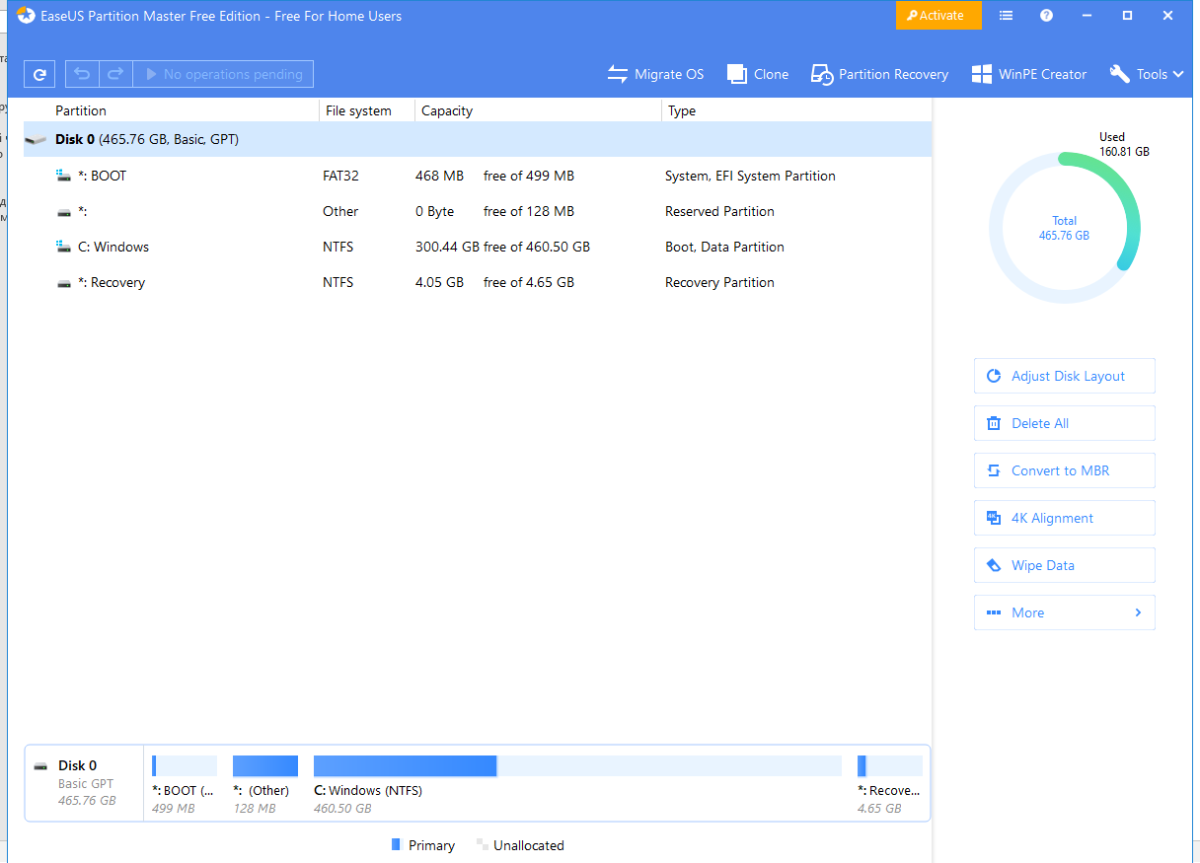
Task: Click the 4K Alignment icon
Action: [x=994, y=518]
